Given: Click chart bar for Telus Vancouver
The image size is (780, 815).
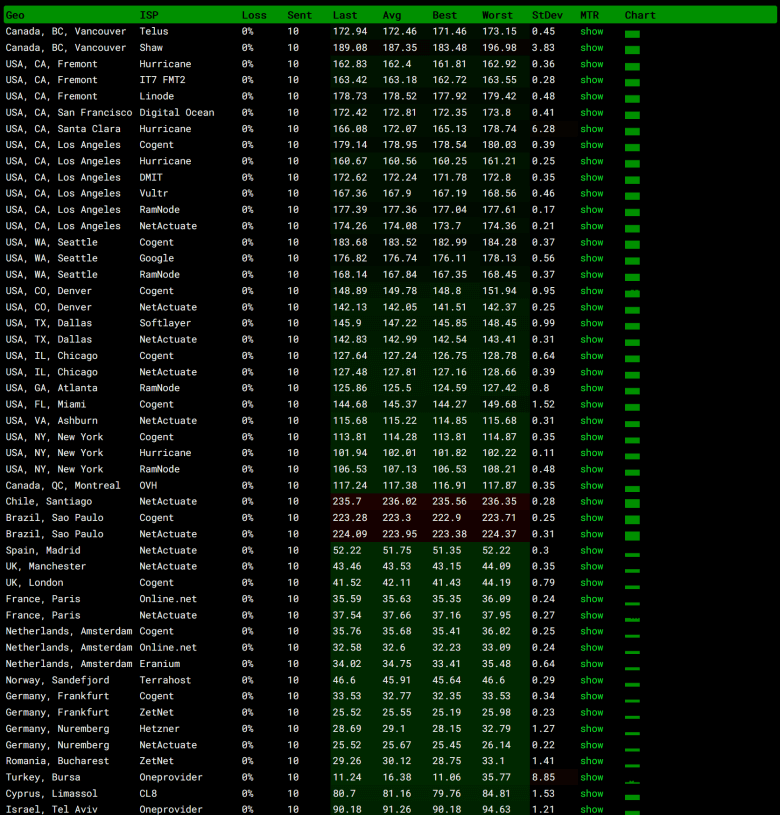Looking at the screenshot, I should pos(632,34).
